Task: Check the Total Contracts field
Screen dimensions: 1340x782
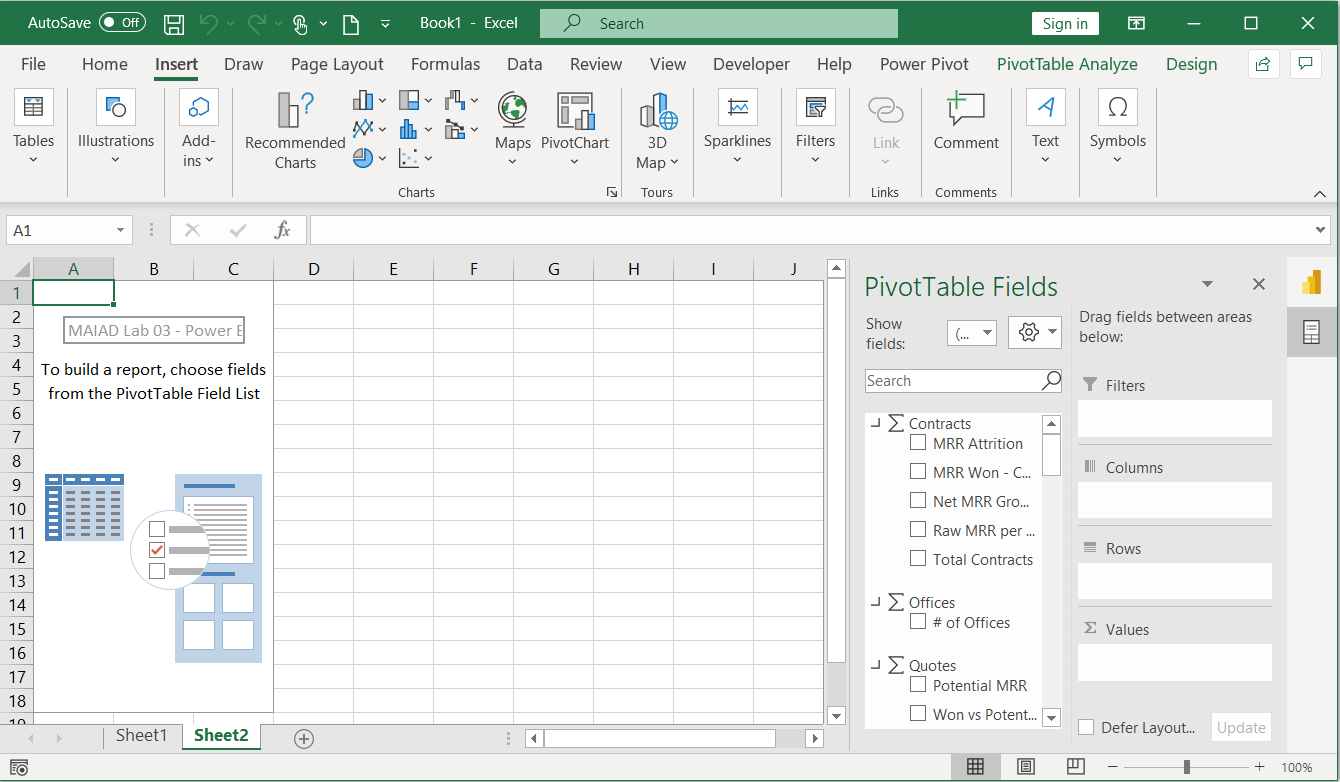Action: tap(918, 558)
